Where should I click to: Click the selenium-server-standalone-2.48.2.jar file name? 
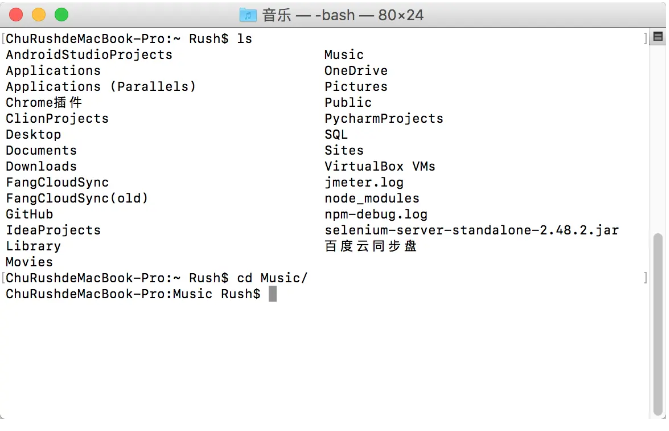(471, 230)
